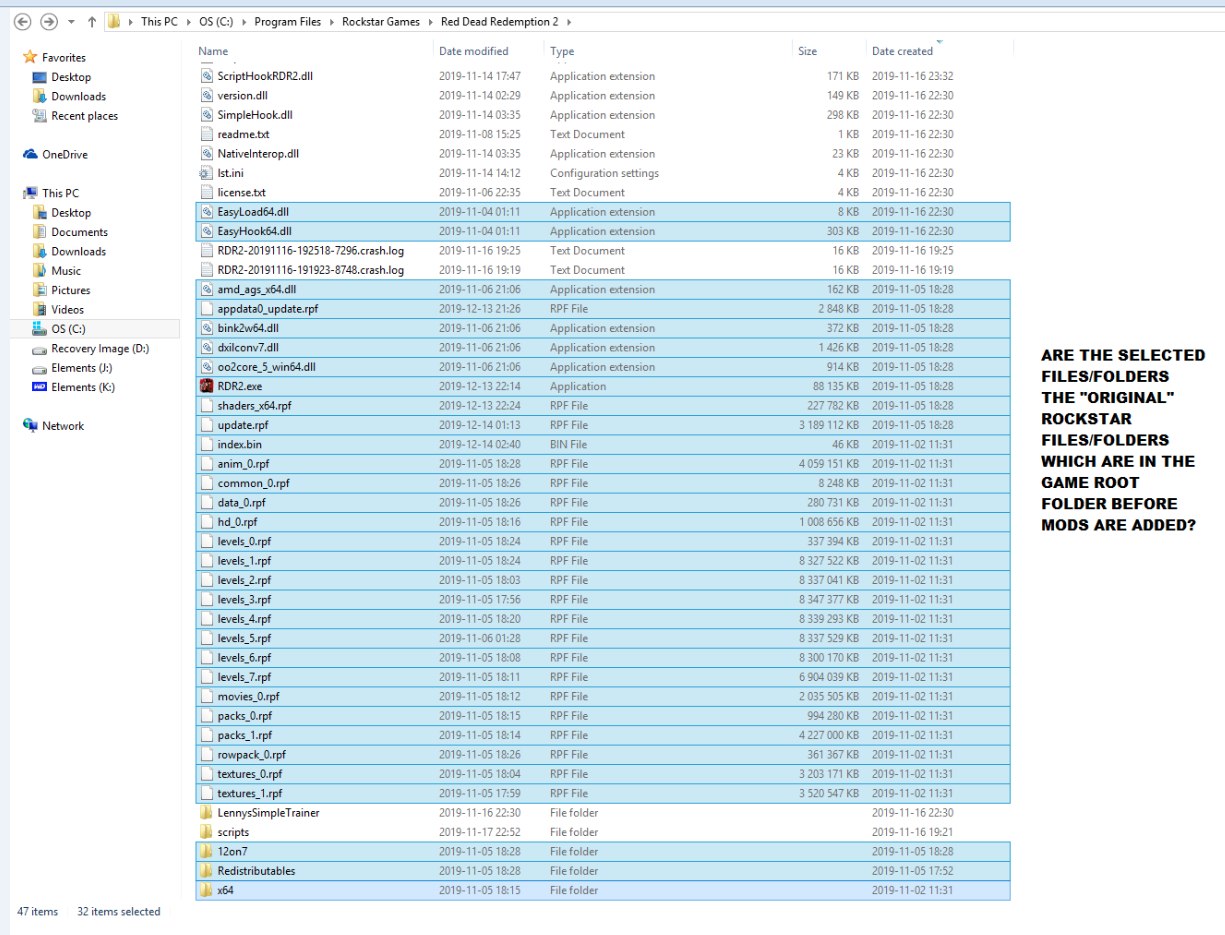Select the update.rpf file

pos(603,425)
